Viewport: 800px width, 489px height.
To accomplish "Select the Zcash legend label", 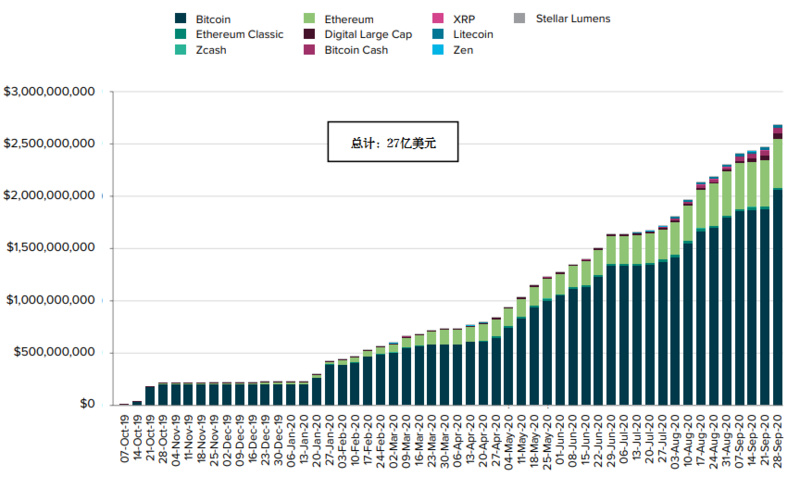I will coord(211,50).
